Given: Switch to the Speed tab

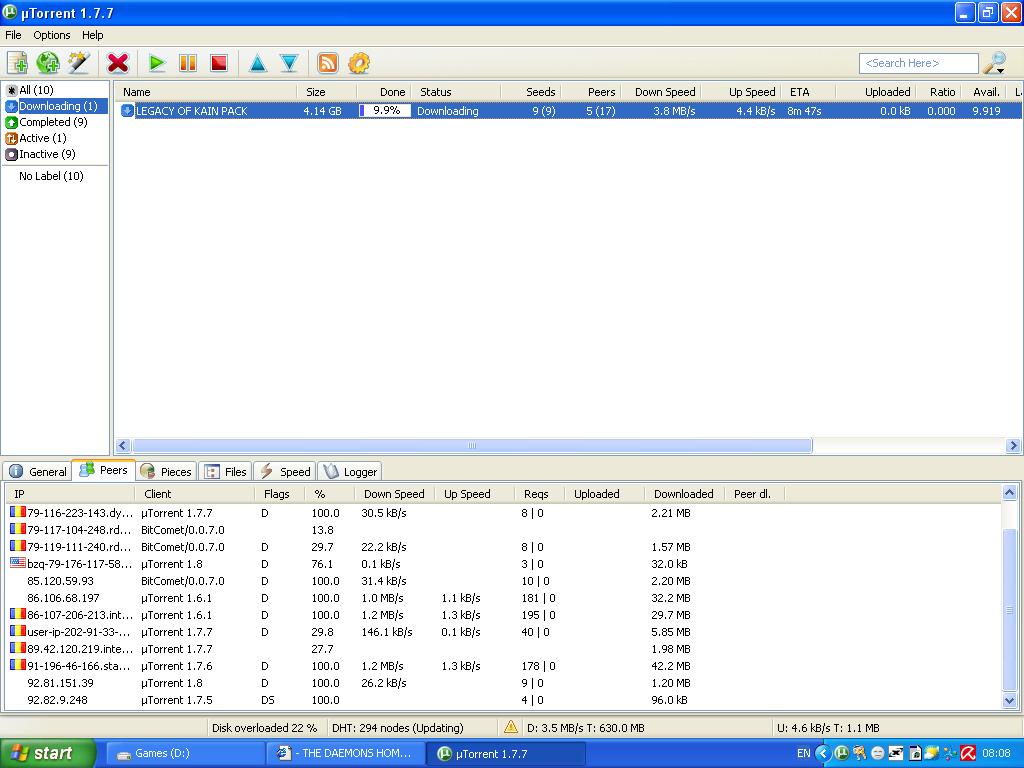Looking at the screenshot, I should click(x=285, y=472).
